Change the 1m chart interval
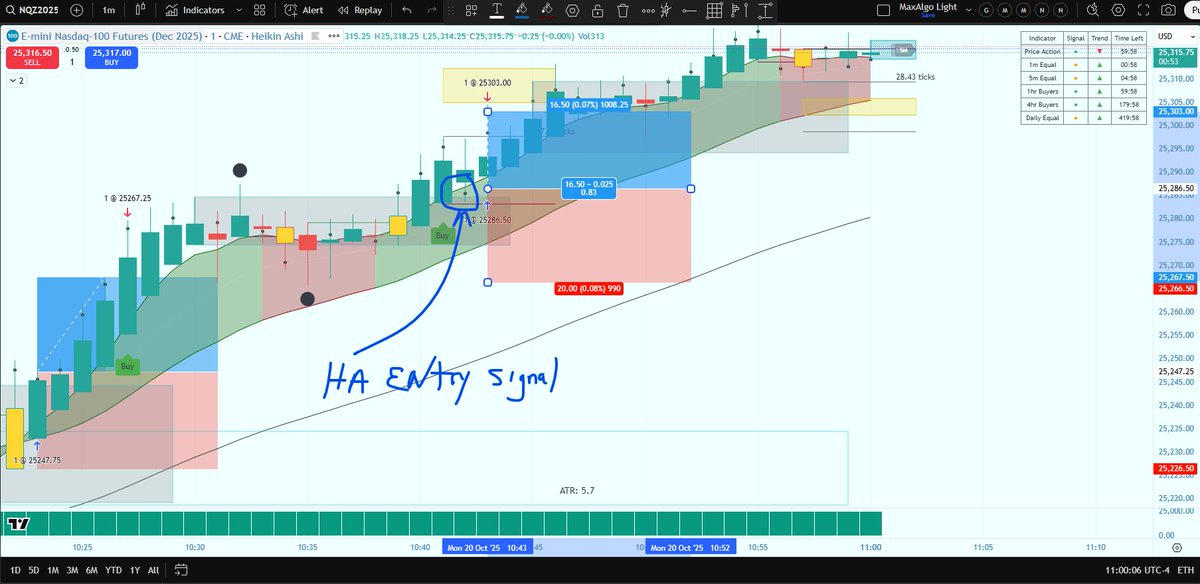 click(111, 10)
